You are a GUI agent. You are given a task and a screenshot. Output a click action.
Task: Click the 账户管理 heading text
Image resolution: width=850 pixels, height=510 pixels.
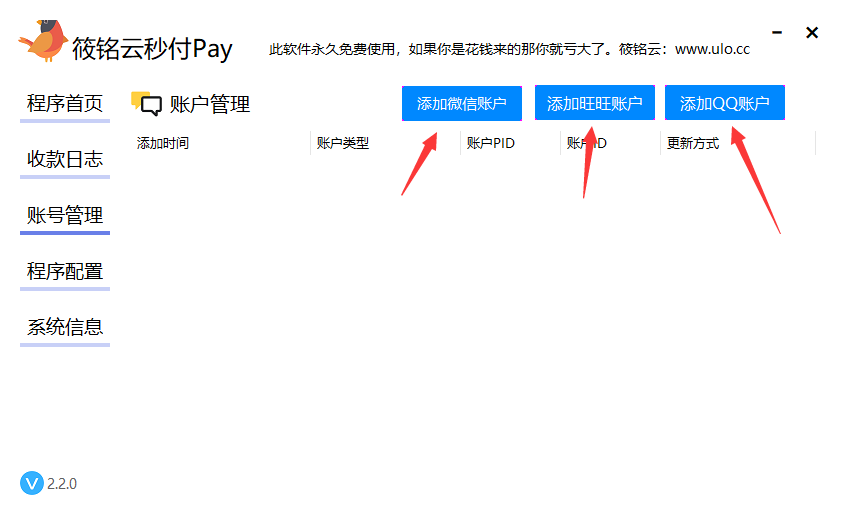(210, 104)
